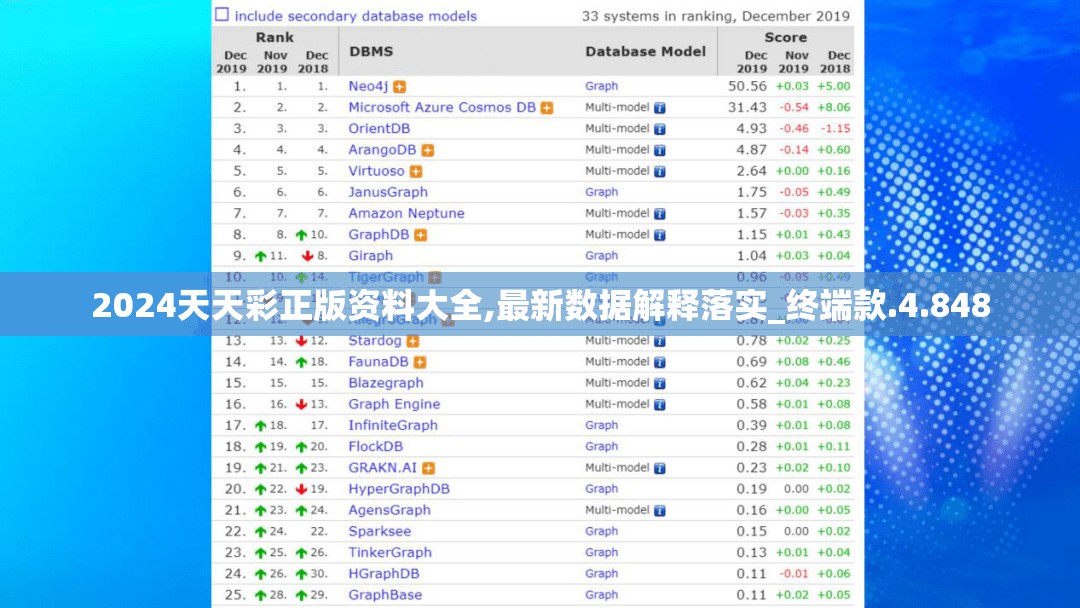Select the AgensGraph link
1080x608 pixels.
[389, 510]
